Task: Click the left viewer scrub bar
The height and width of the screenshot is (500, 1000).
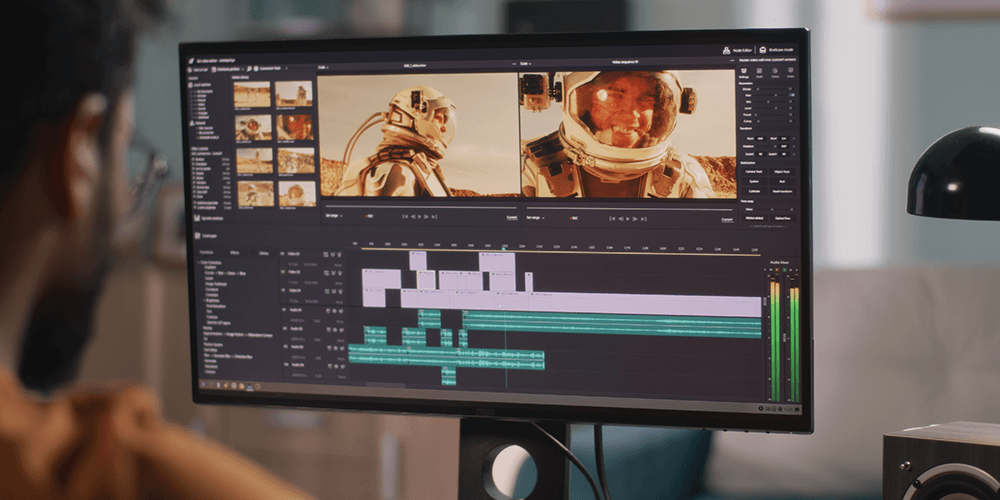Action: point(421,207)
